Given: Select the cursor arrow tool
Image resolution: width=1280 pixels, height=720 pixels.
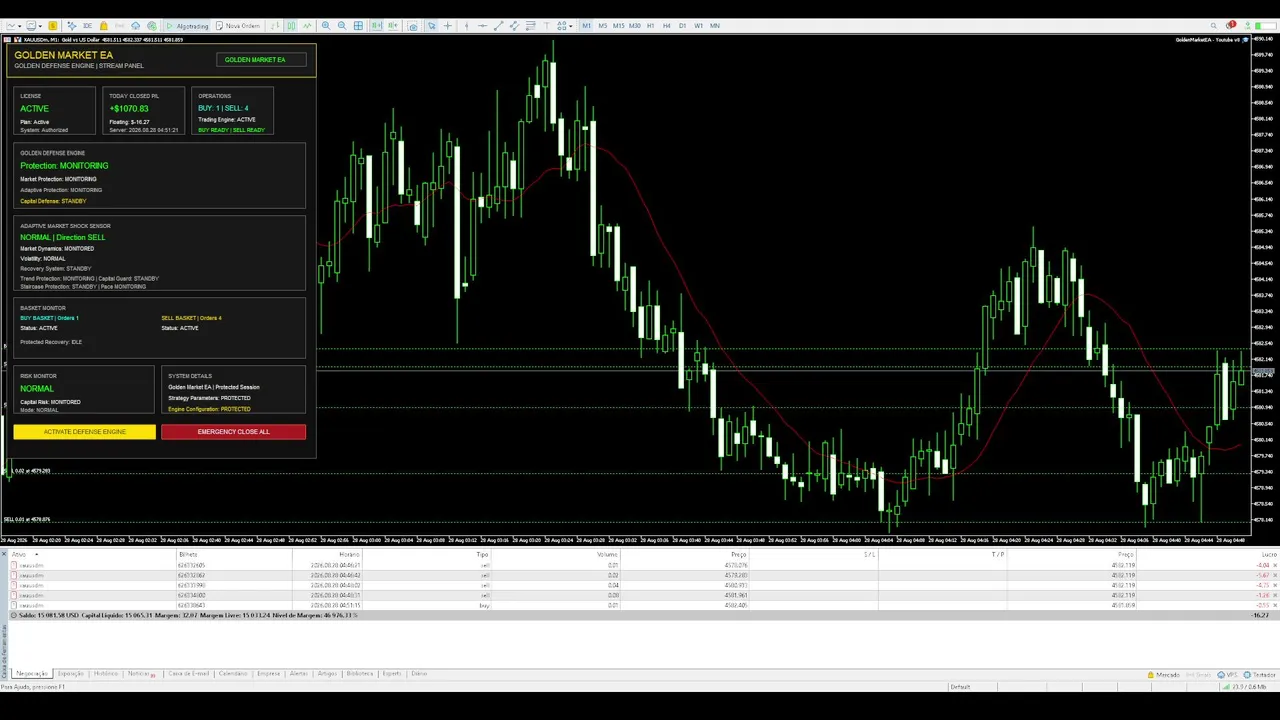Looking at the screenshot, I should (431, 26).
